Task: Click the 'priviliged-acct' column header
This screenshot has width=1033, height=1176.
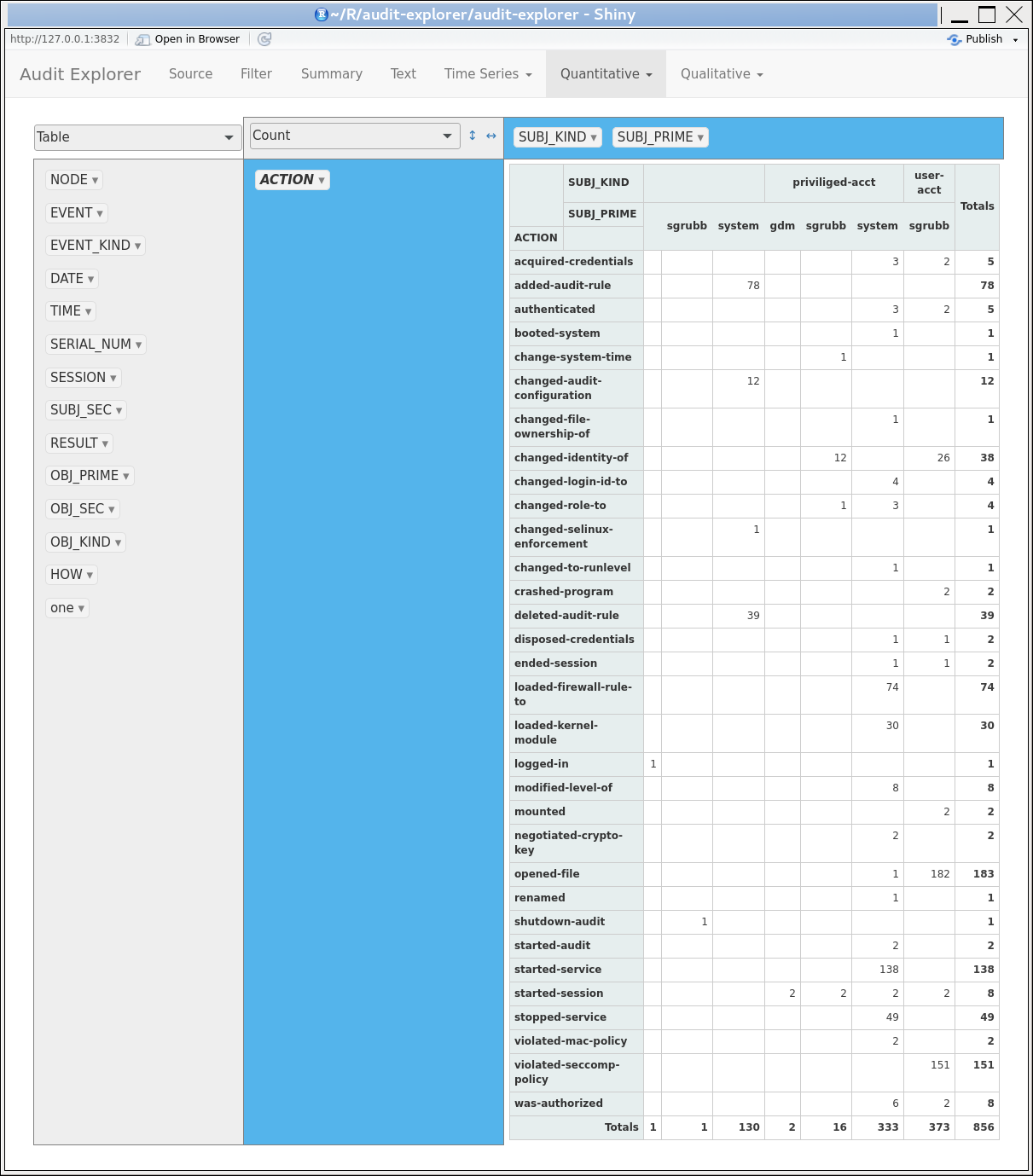Action: [x=833, y=182]
